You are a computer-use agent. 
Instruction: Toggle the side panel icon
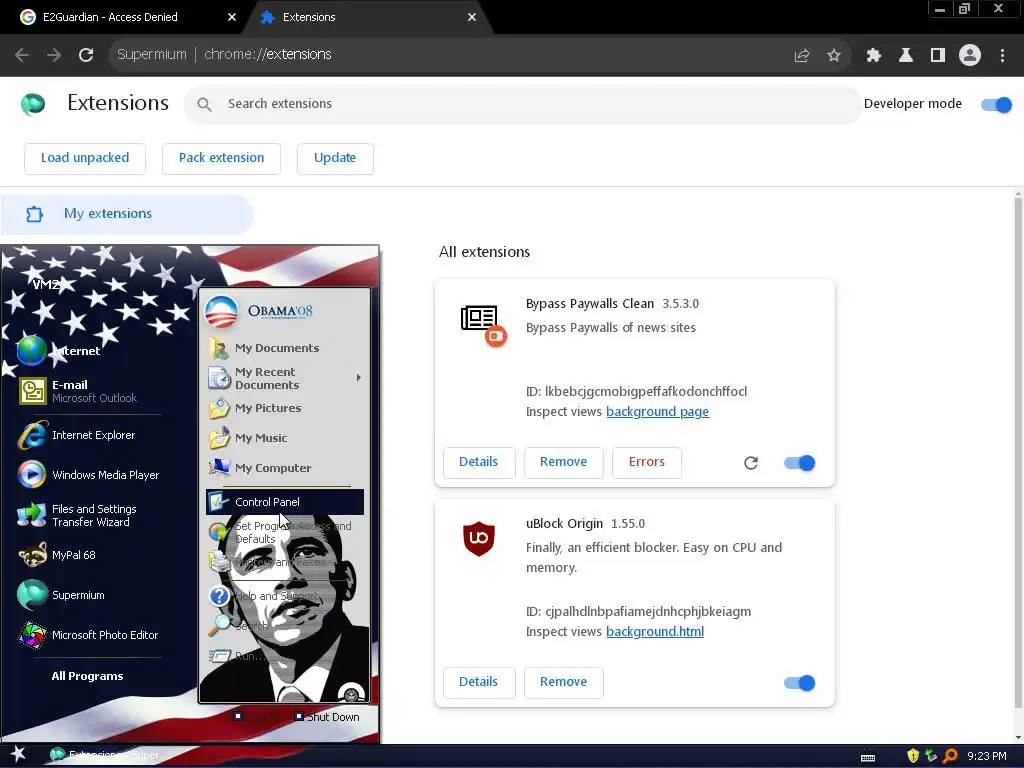(x=938, y=56)
